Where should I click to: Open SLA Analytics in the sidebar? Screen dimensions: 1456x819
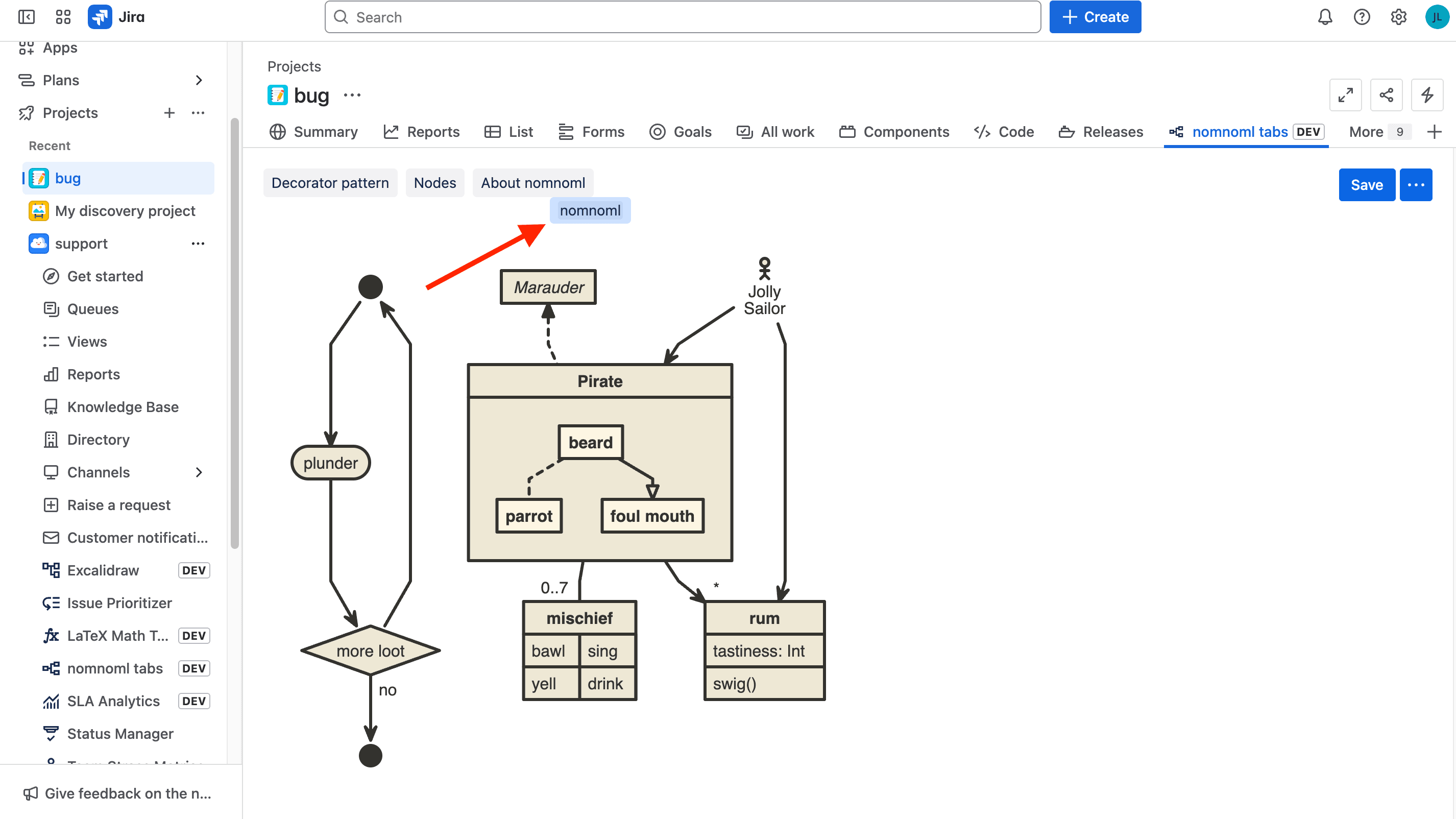pos(113,702)
